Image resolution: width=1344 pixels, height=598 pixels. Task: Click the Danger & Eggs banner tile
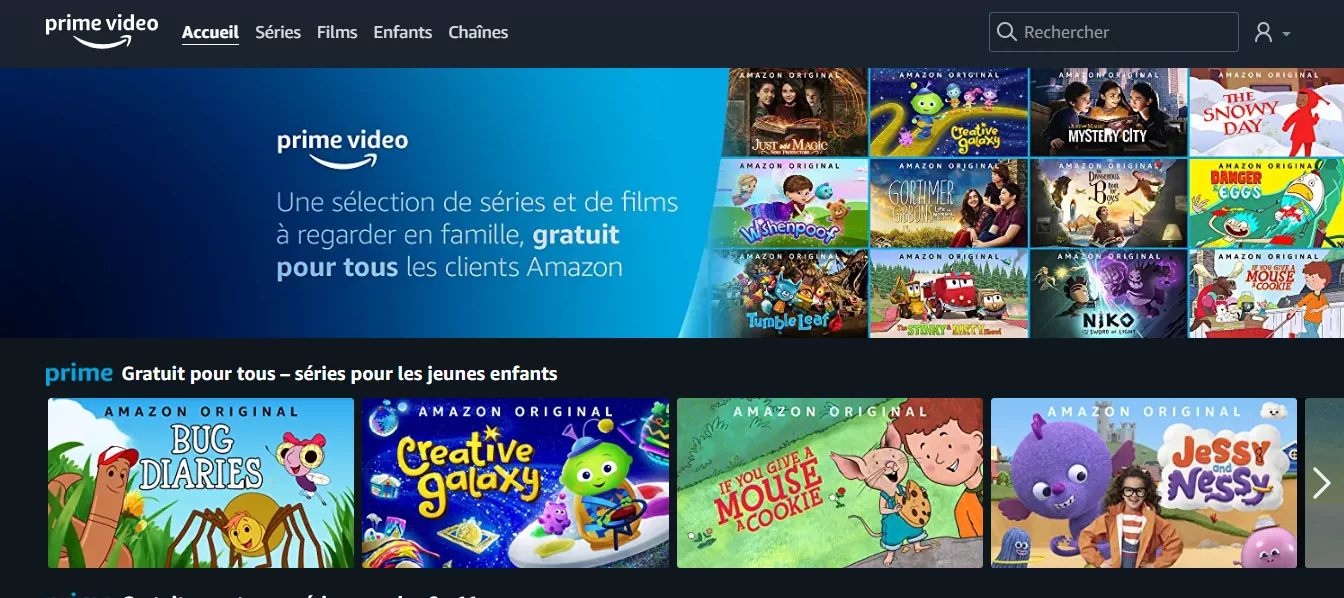pos(1266,203)
